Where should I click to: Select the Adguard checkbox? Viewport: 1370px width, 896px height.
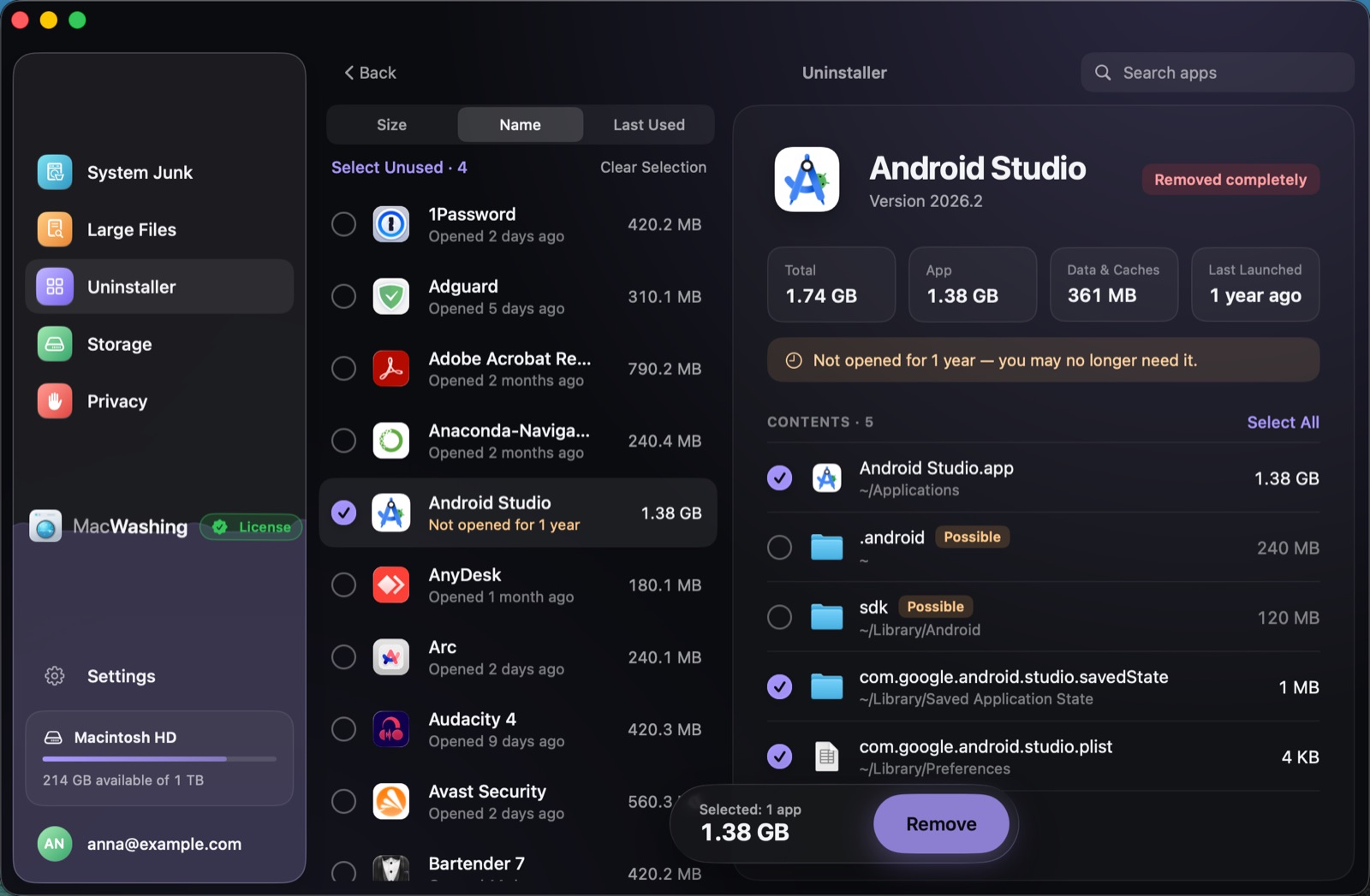(x=343, y=296)
